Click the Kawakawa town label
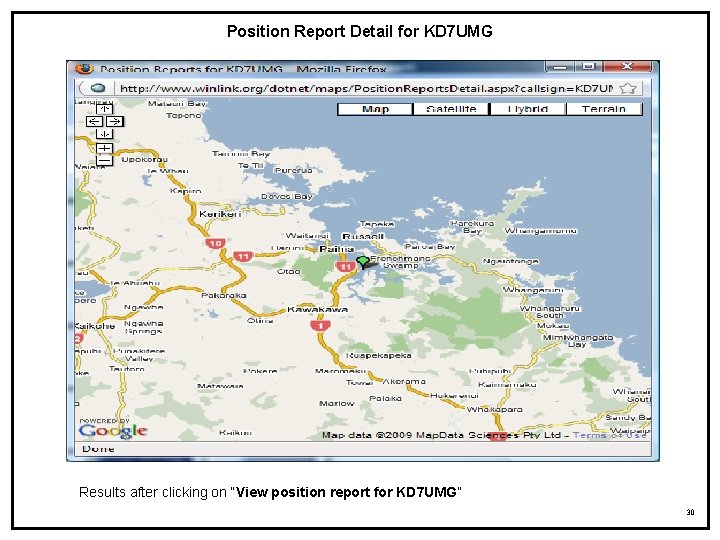 point(317,309)
